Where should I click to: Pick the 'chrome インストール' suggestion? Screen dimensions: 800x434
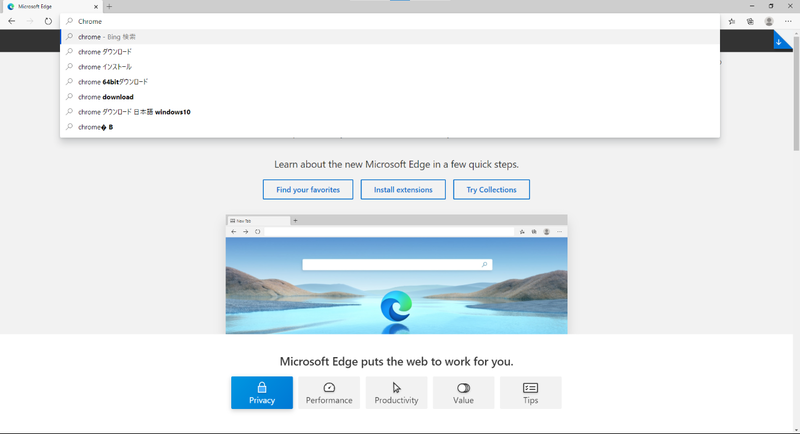click(390, 67)
